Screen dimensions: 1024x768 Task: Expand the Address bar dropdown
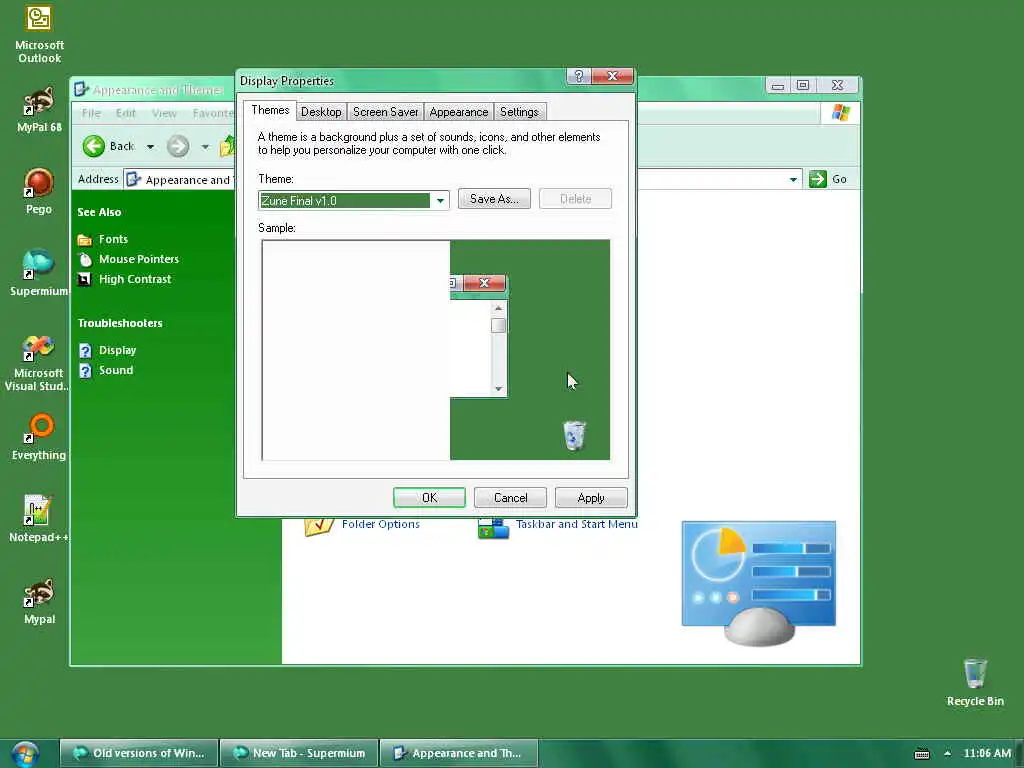click(x=793, y=179)
